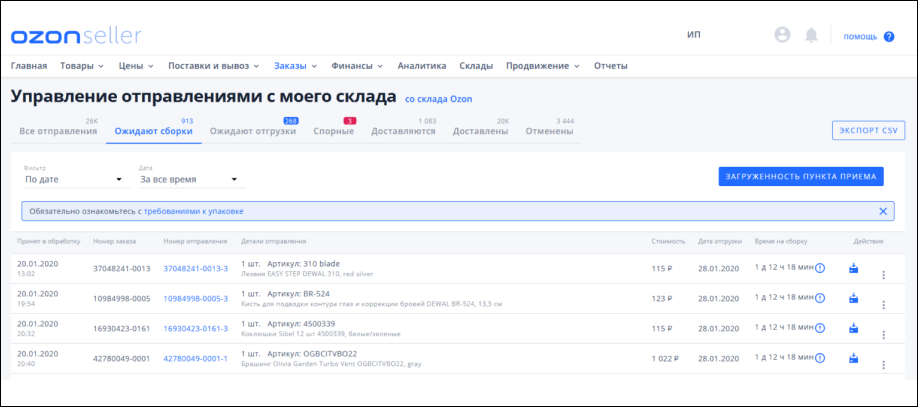Expand the Товары menu
This screenshot has width=918, height=407.
(82, 66)
